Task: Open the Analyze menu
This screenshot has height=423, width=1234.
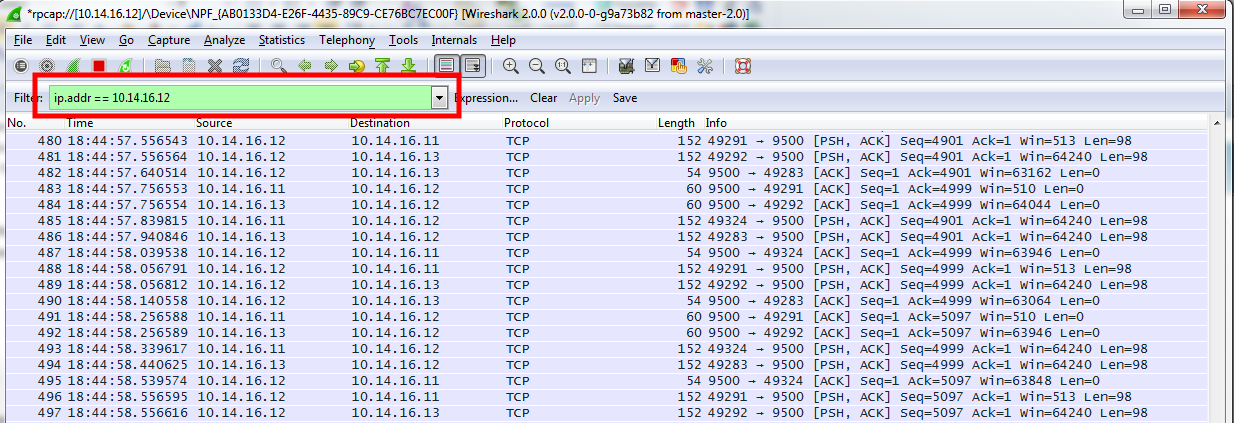Action: 225,40
